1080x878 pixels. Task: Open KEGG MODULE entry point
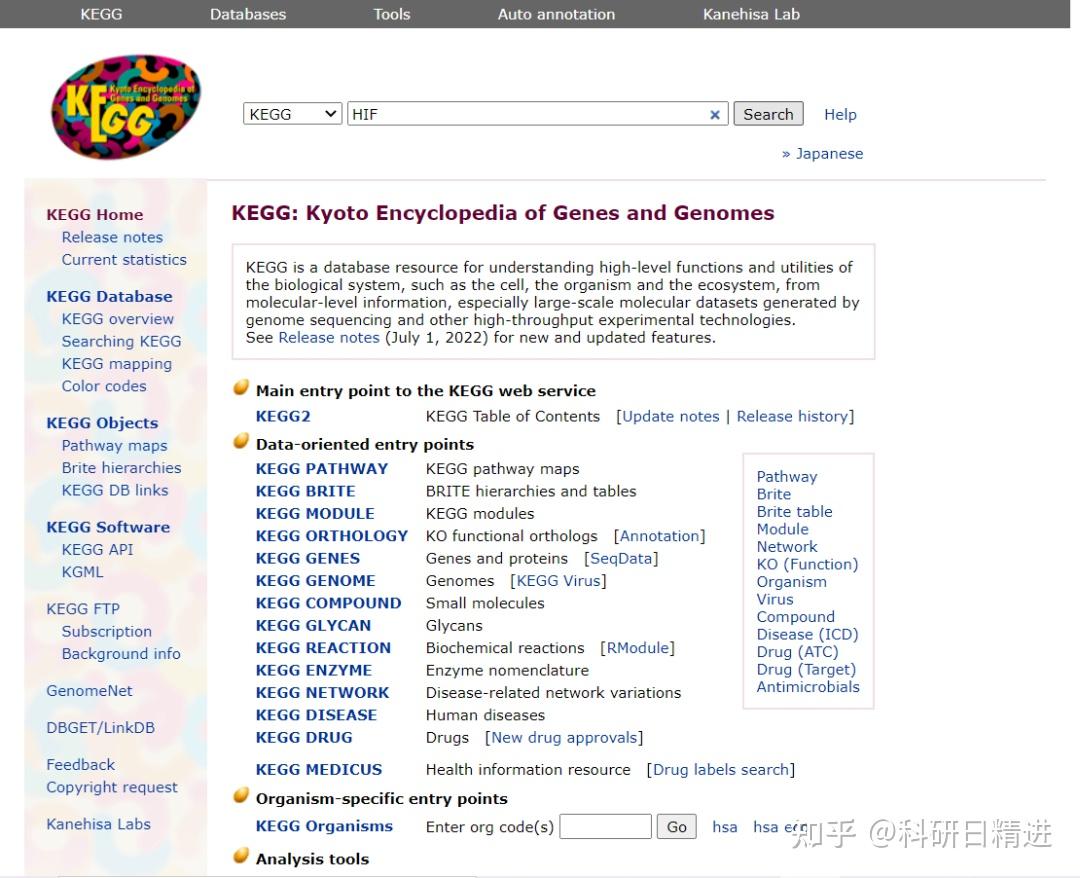coord(315,514)
